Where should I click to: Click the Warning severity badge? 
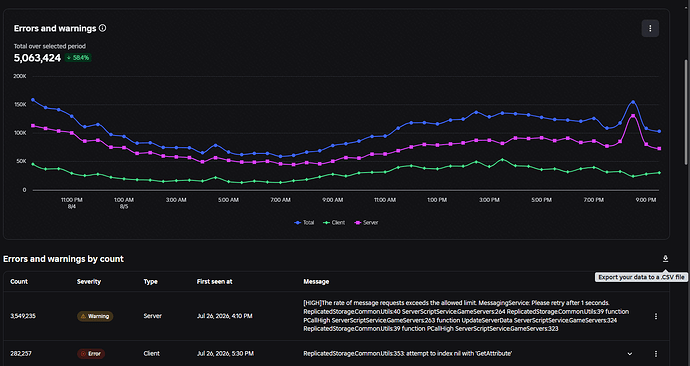pyautogui.click(x=95, y=316)
